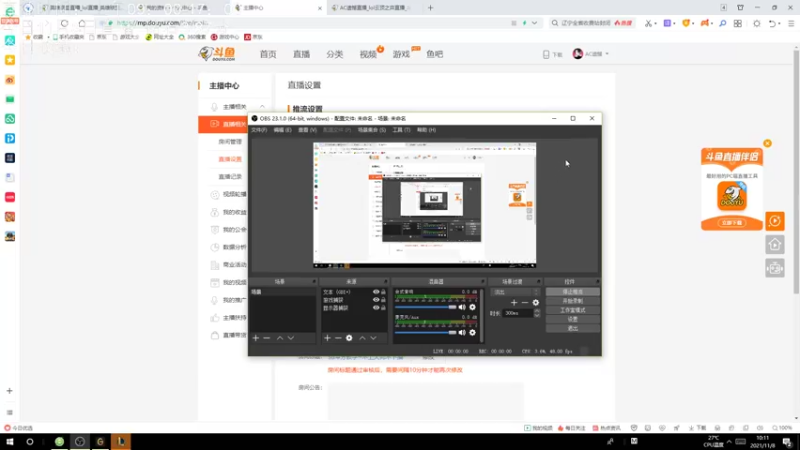
Task: Toggle lock on 窗口捕获 source
Action: click(x=383, y=300)
